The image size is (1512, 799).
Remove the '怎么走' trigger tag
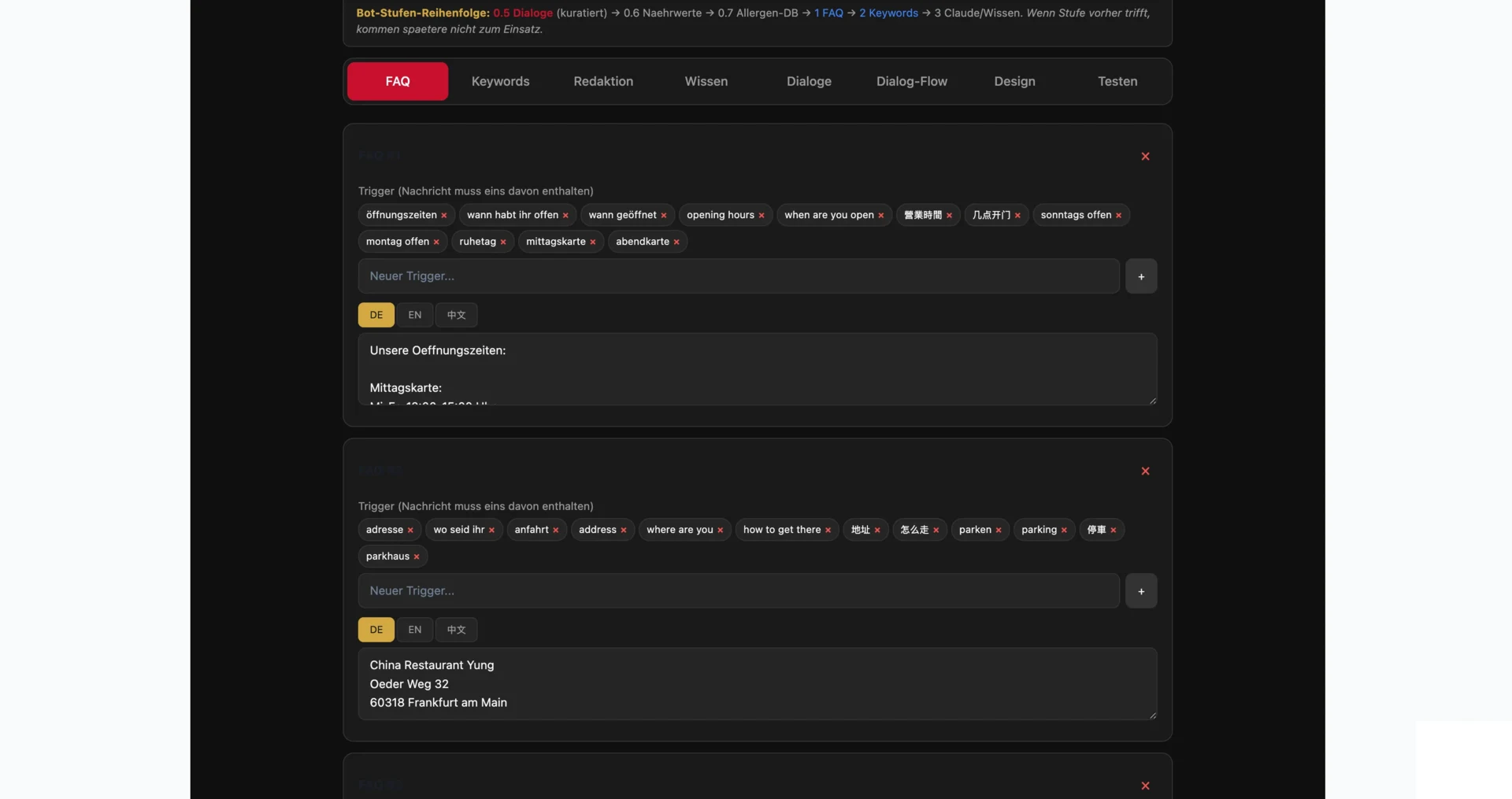point(936,531)
